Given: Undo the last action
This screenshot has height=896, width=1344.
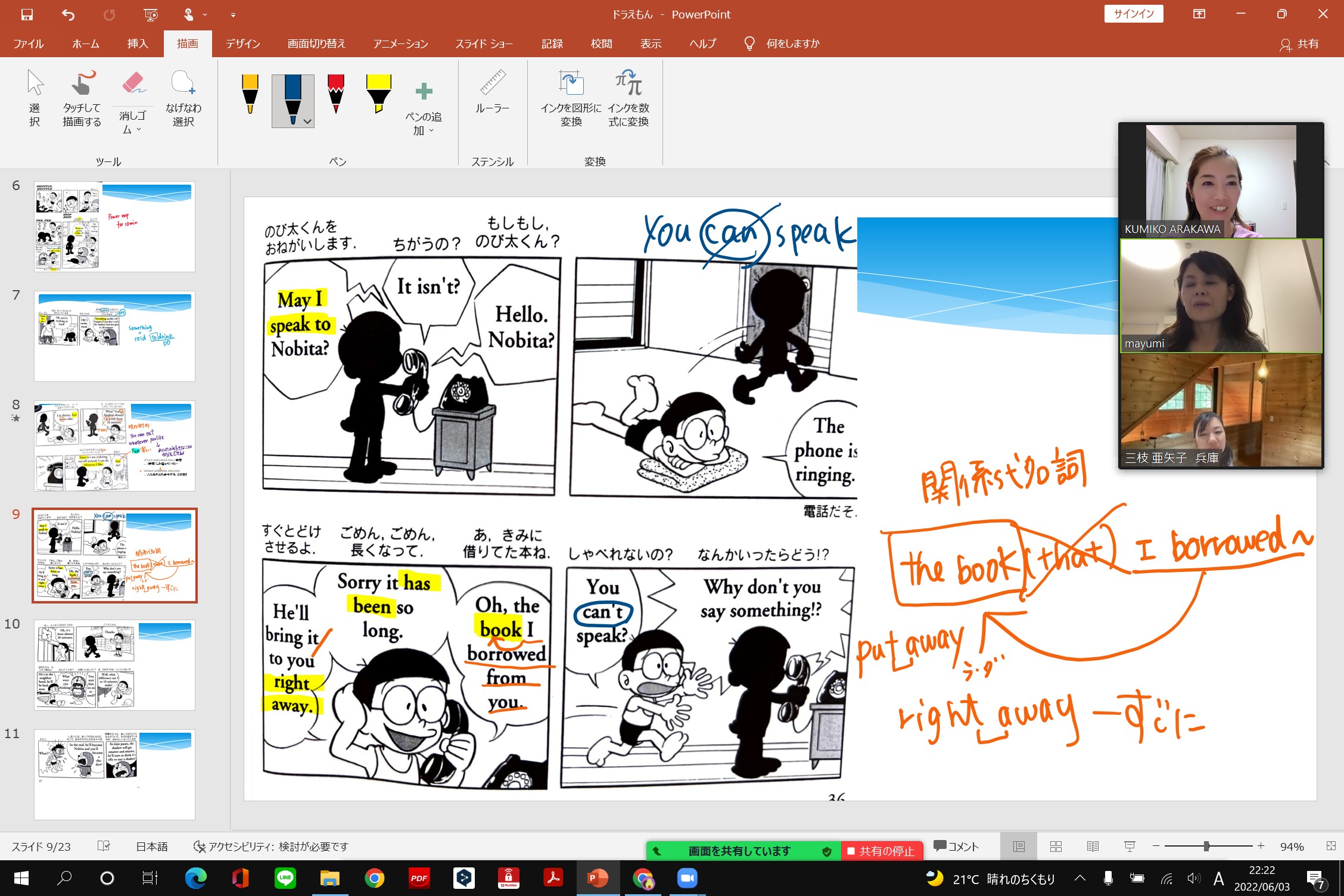Looking at the screenshot, I should tap(68, 14).
